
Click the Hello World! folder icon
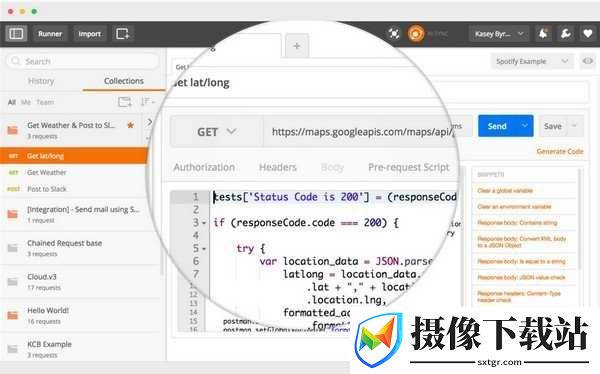(x=13, y=315)
